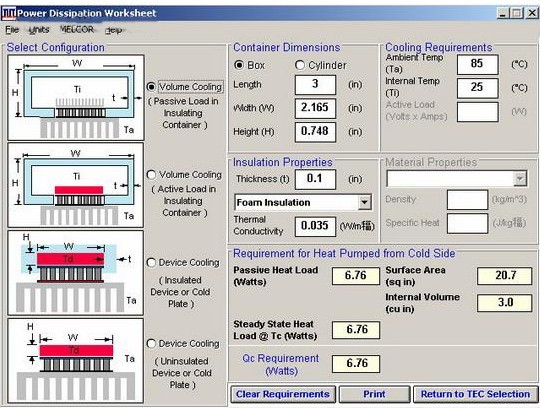
Task: Click the Thermal Conductivity input field
Action: coord(315,227)
